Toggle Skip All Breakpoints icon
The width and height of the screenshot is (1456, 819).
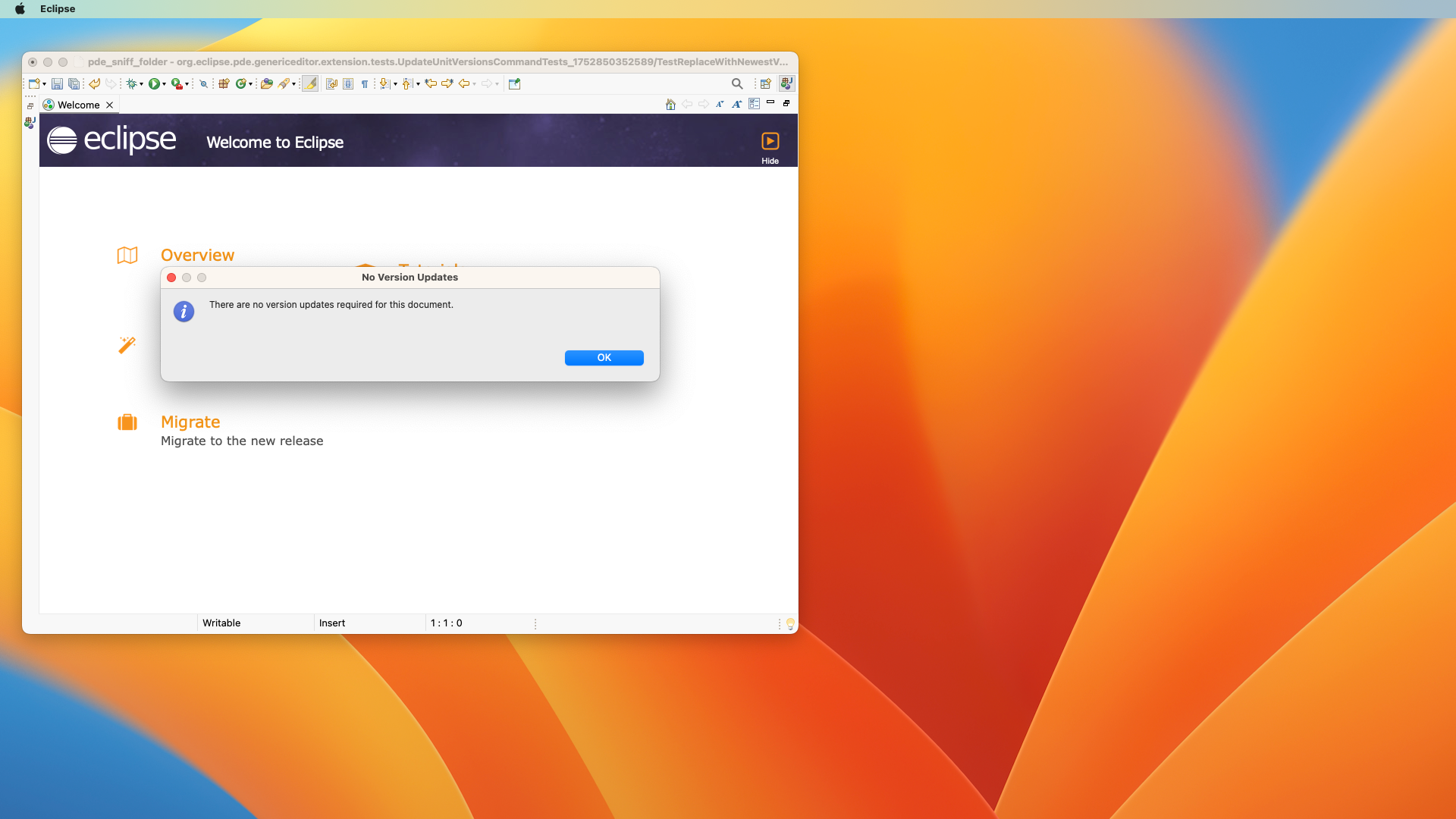click(203, 84)
